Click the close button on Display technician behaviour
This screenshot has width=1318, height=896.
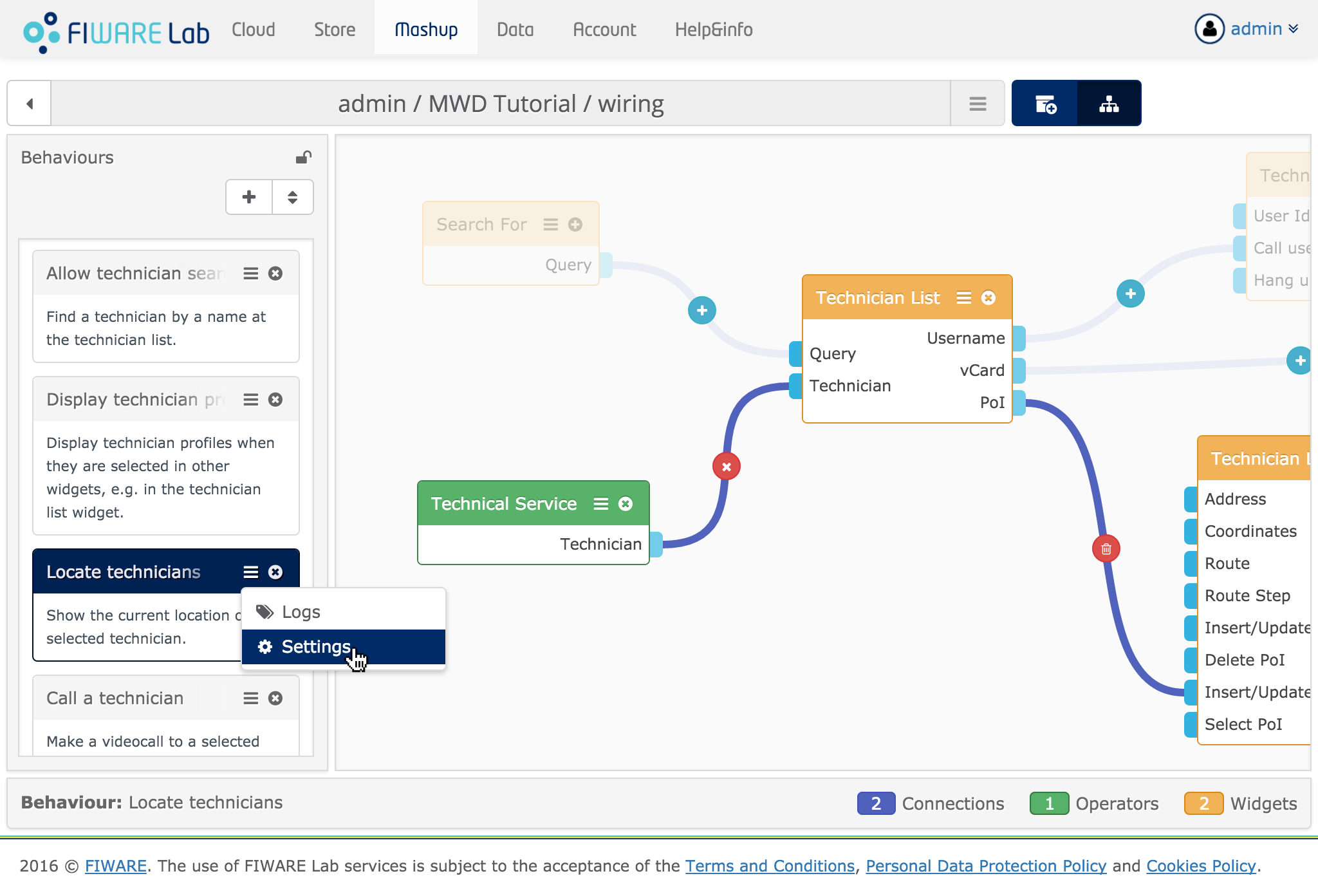[x=276, y=398]
